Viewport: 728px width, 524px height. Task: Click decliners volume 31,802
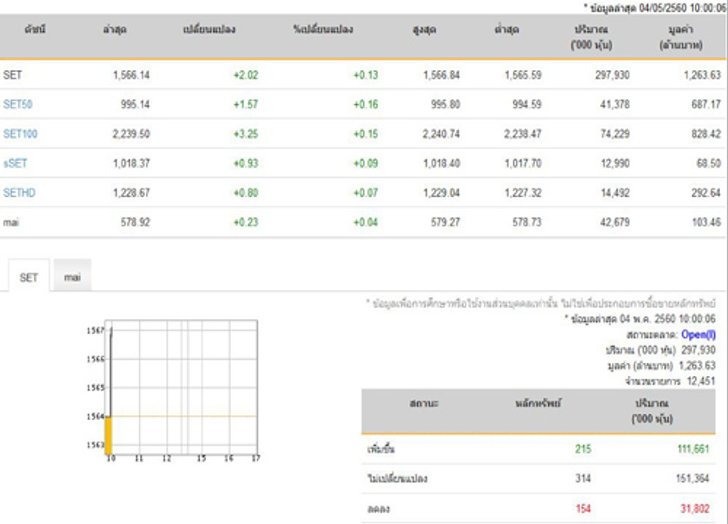695,509
